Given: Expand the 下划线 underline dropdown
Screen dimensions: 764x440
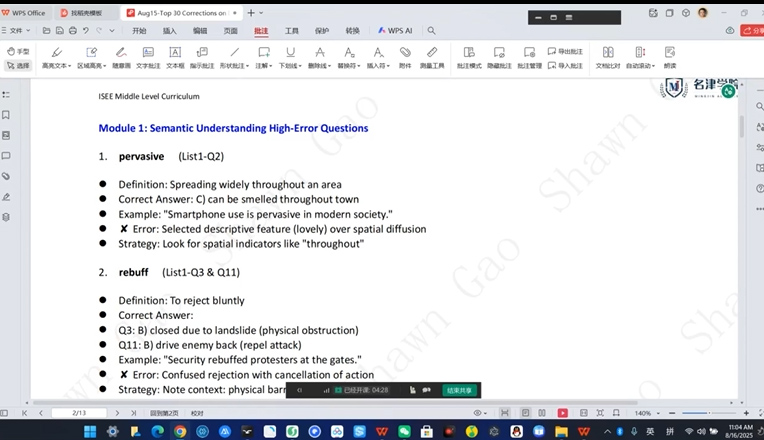Looking at the screenshot, I should (290, 57).
